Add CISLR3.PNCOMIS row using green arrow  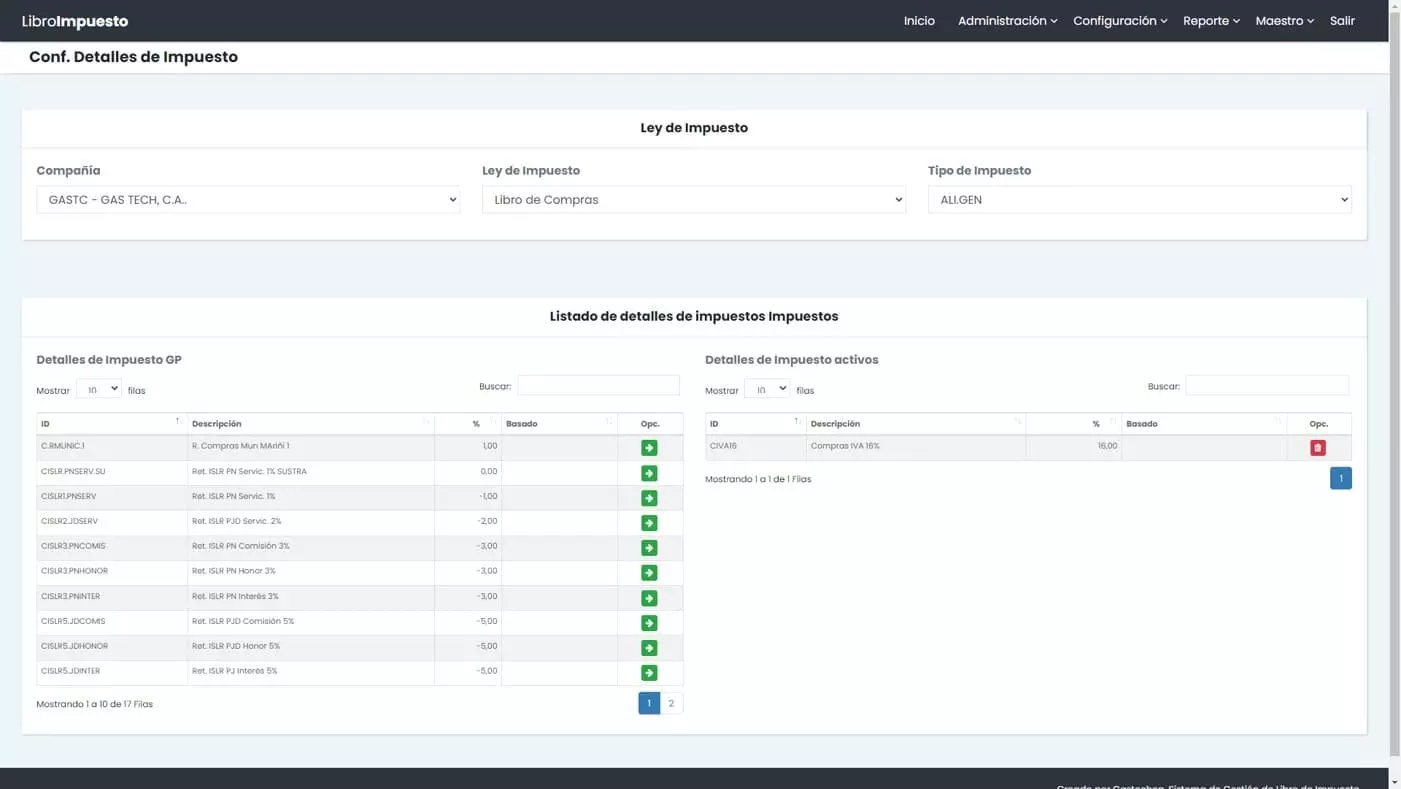point(649,548)
